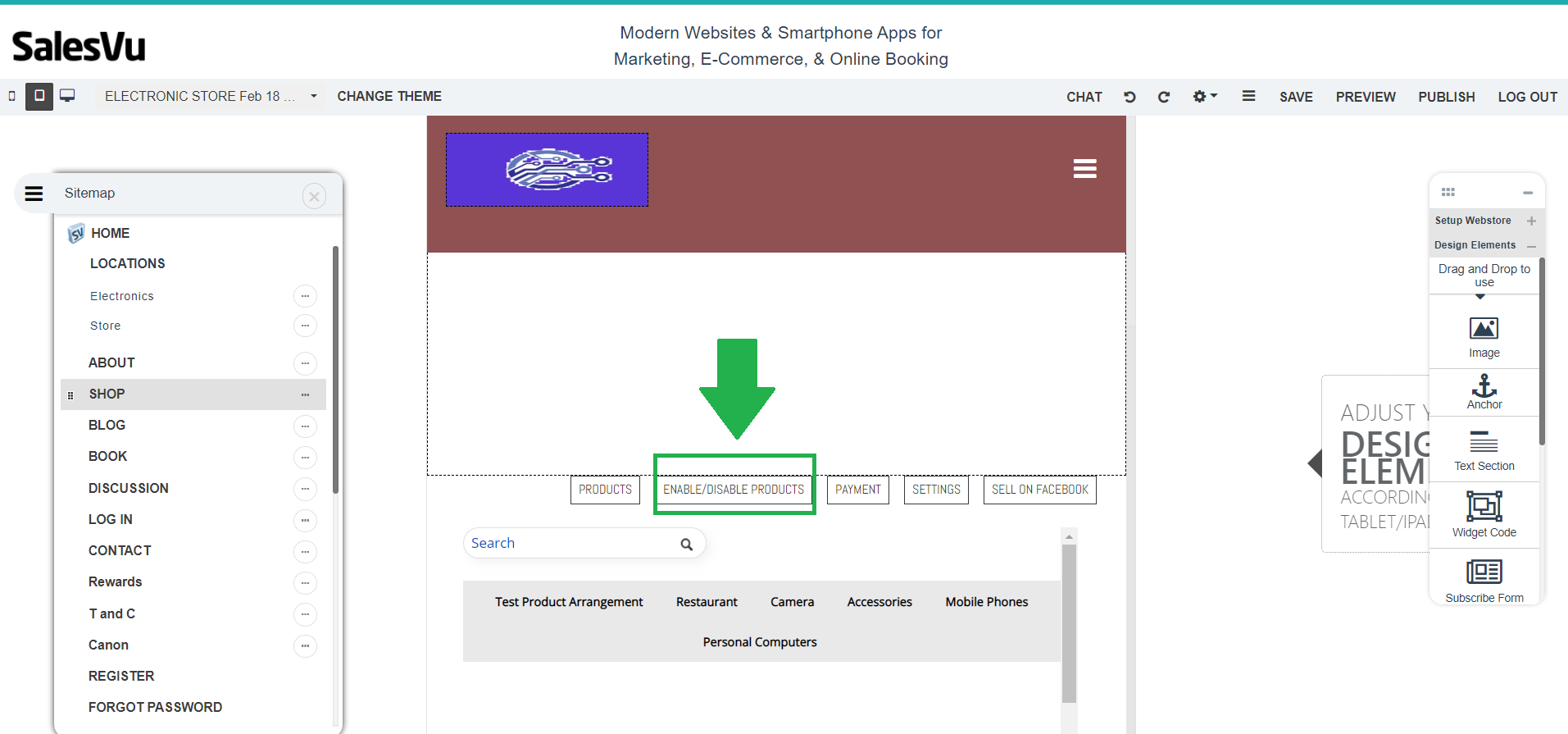The width and height of the screenshot is (1568, 734).
Task: Switch to desktop monitor view icon
Action: pos(67,96)
